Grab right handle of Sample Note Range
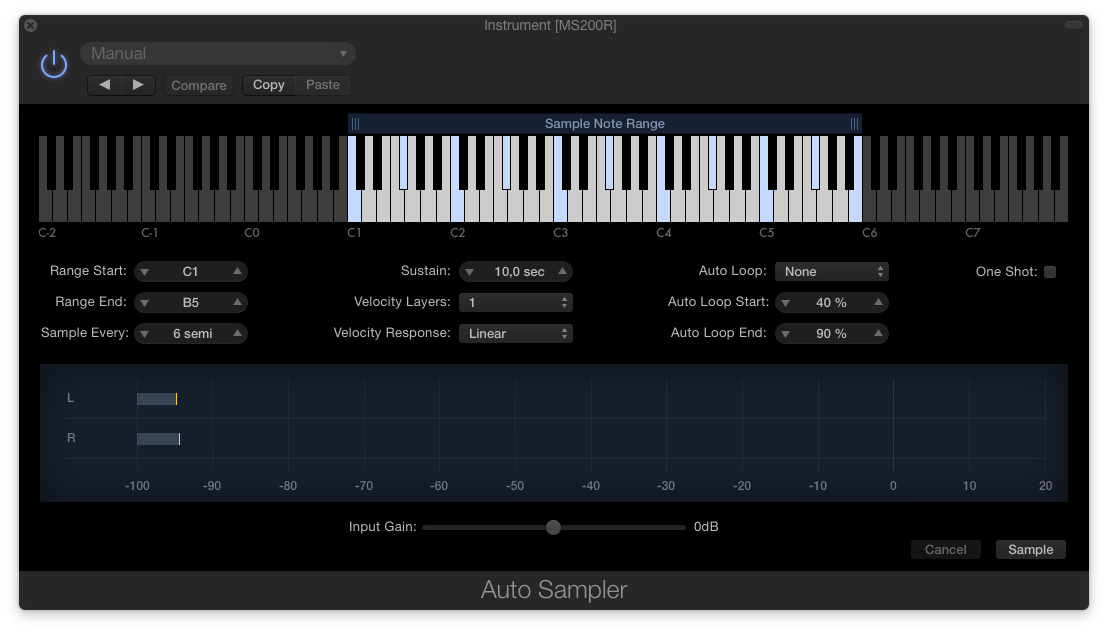Screen dimensions: 1108x633 (x=854, y=124)
